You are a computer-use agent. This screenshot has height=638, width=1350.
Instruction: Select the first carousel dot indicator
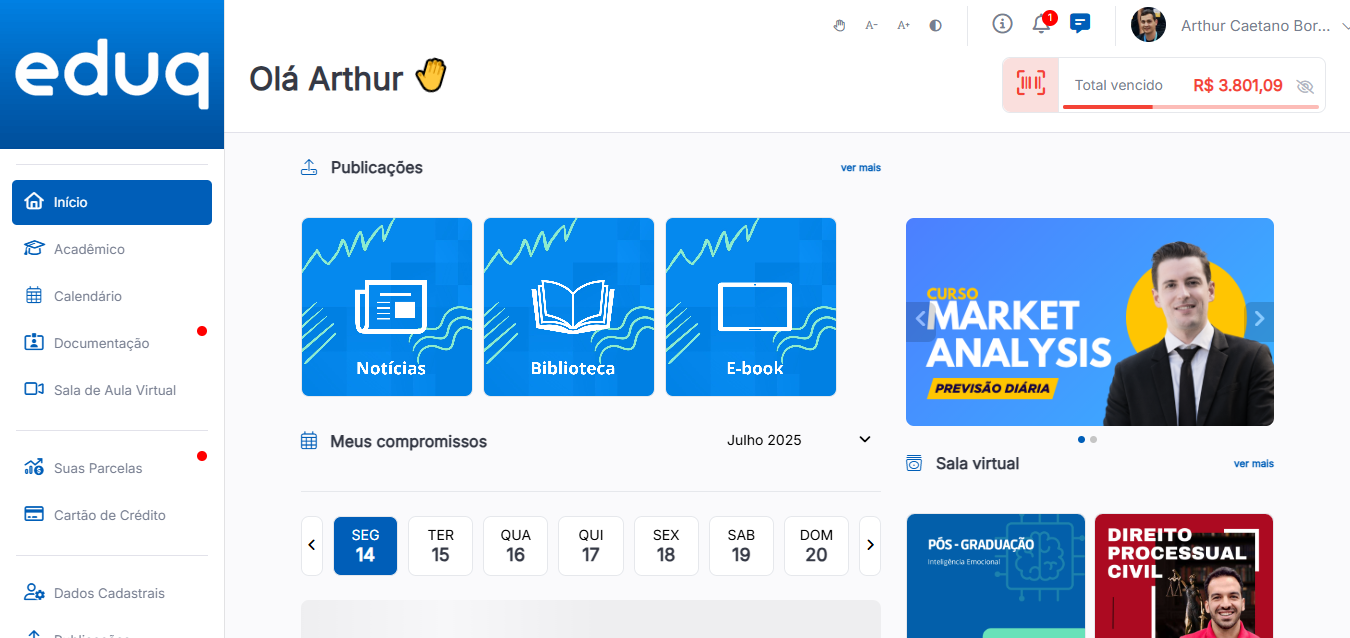pyautogui.click(x=1081, y=439)
